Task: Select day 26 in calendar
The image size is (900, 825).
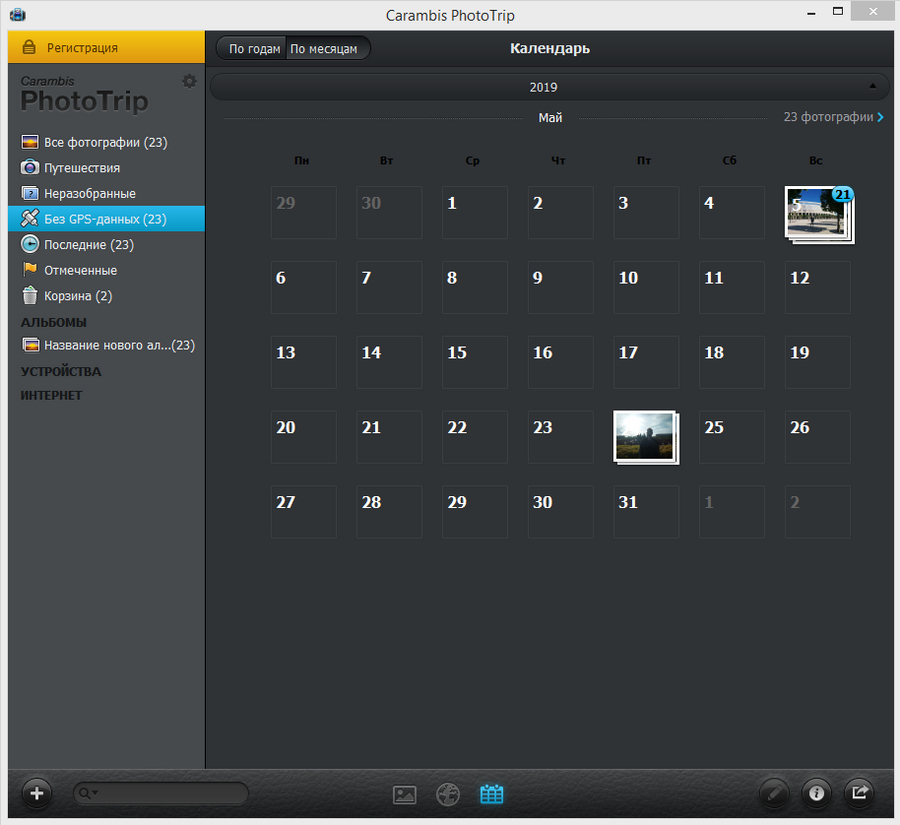Action: click(x=817, y=437)
